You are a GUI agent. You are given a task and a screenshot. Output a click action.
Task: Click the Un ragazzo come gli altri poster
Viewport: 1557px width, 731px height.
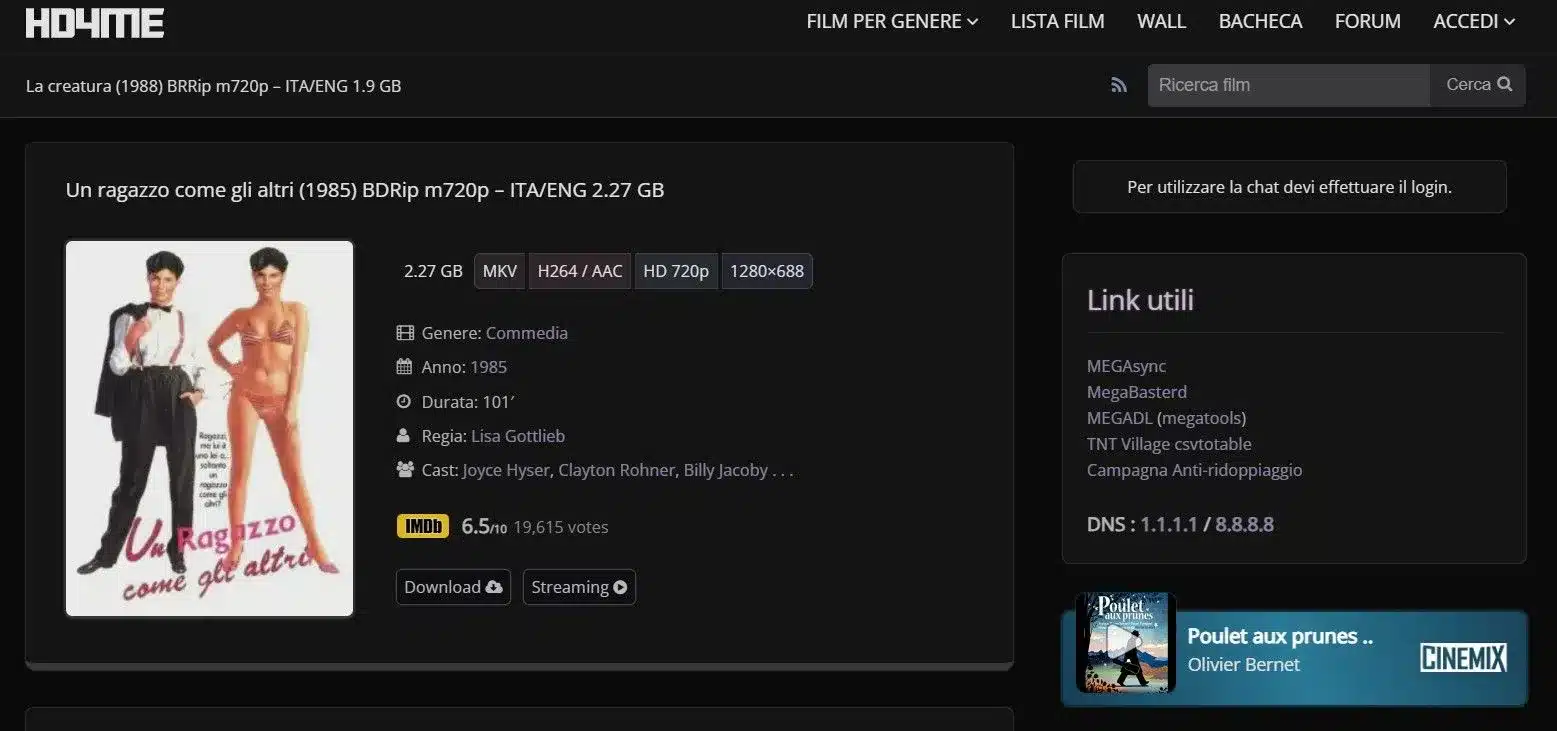click(x=210, y=428)
